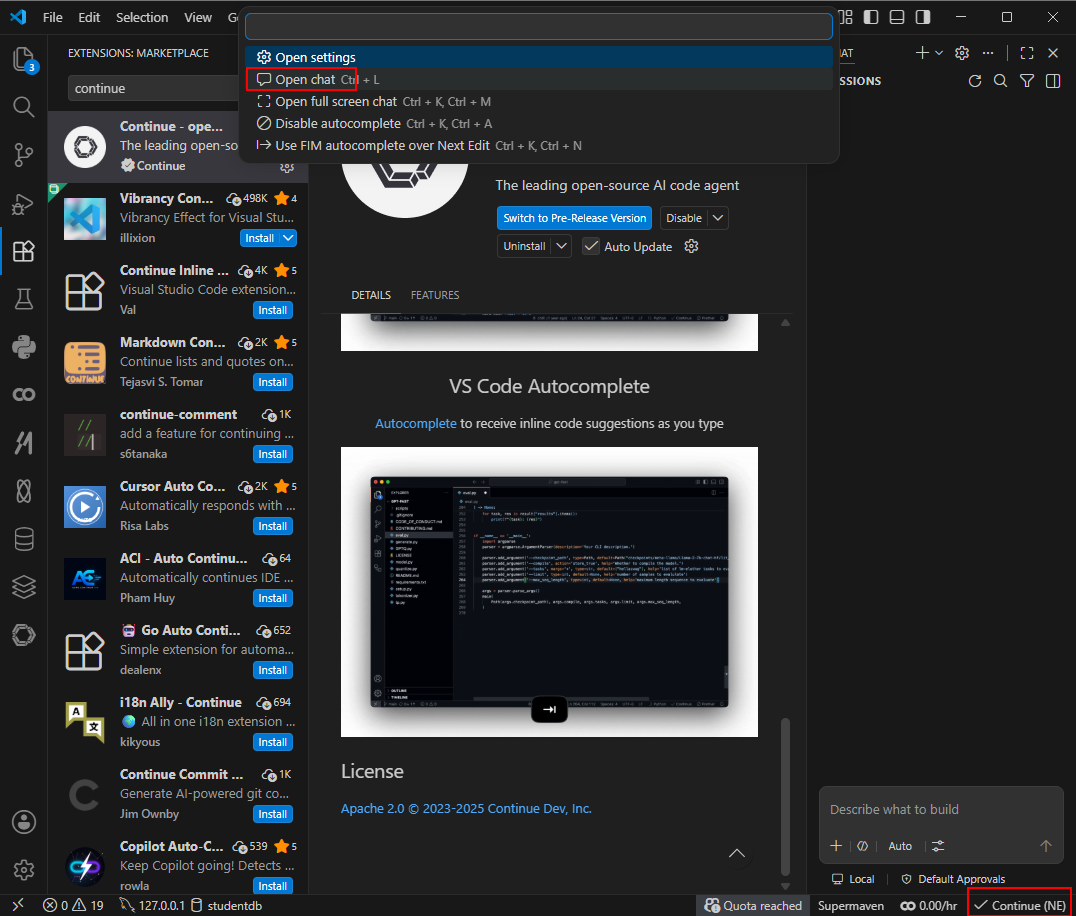Open the Local session target picker
The width and height of the screenshot is (1076, 916).
pos(853,879)
